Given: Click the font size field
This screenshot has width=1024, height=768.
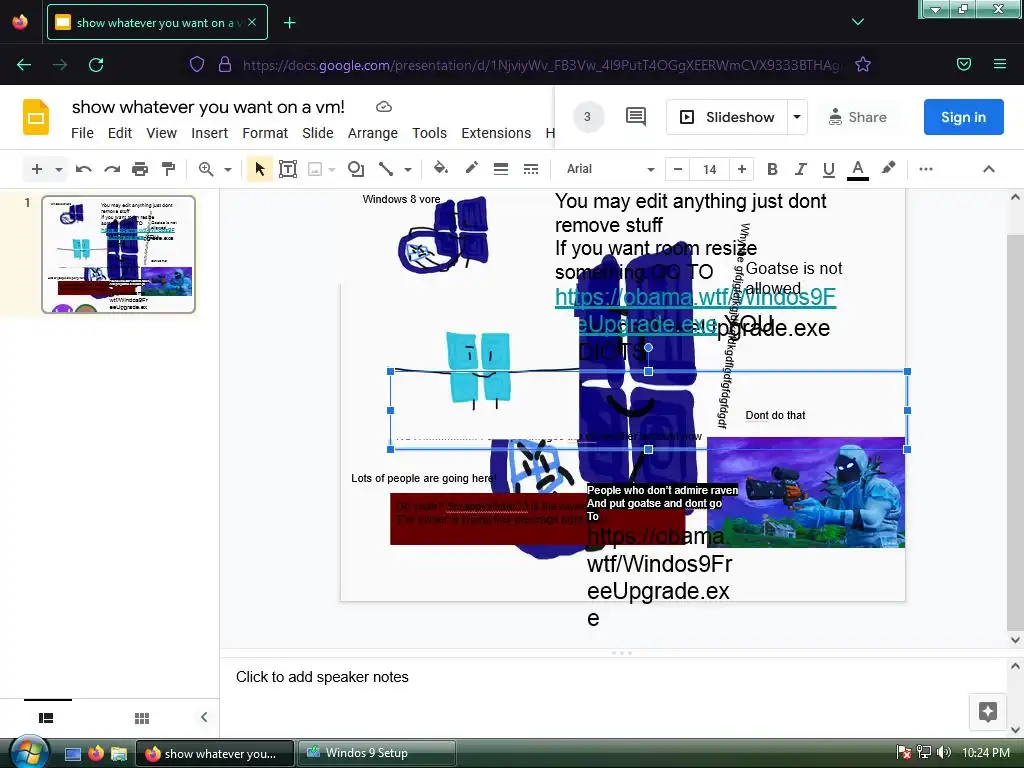Looking at the screenshot, I should pos(709,169).
